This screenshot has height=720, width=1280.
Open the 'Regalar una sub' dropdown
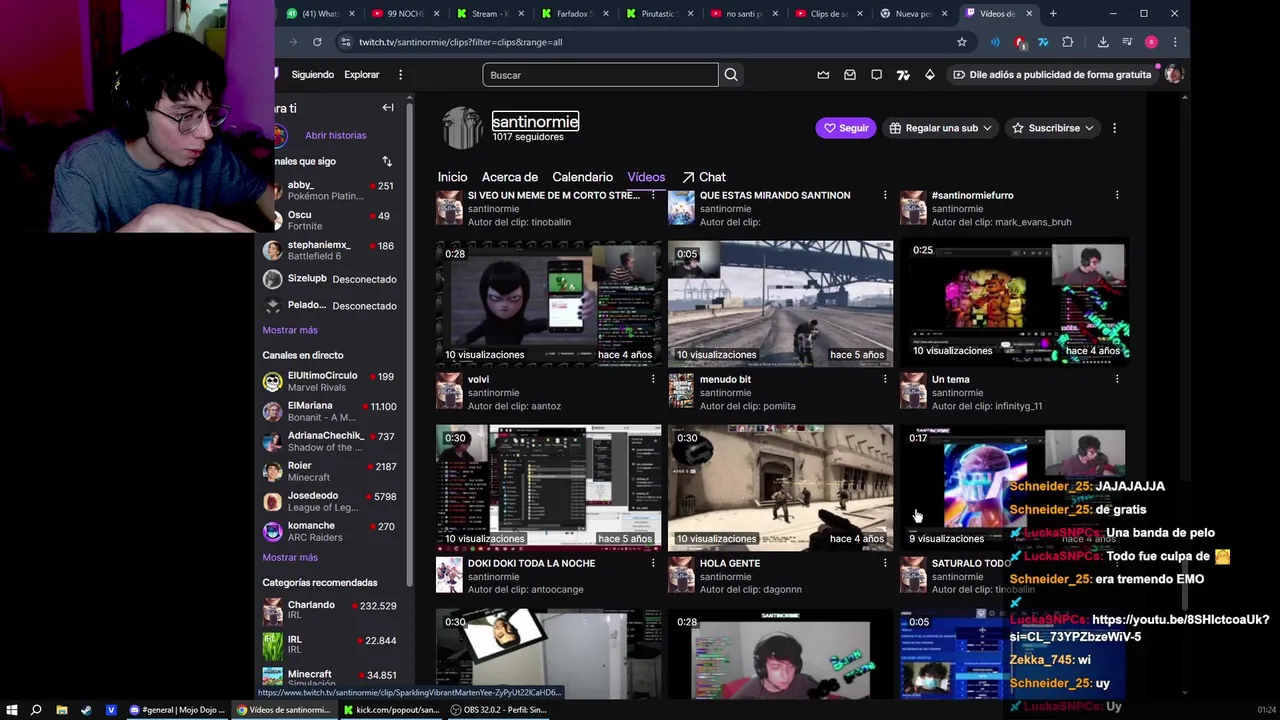[x=940, y=128]
